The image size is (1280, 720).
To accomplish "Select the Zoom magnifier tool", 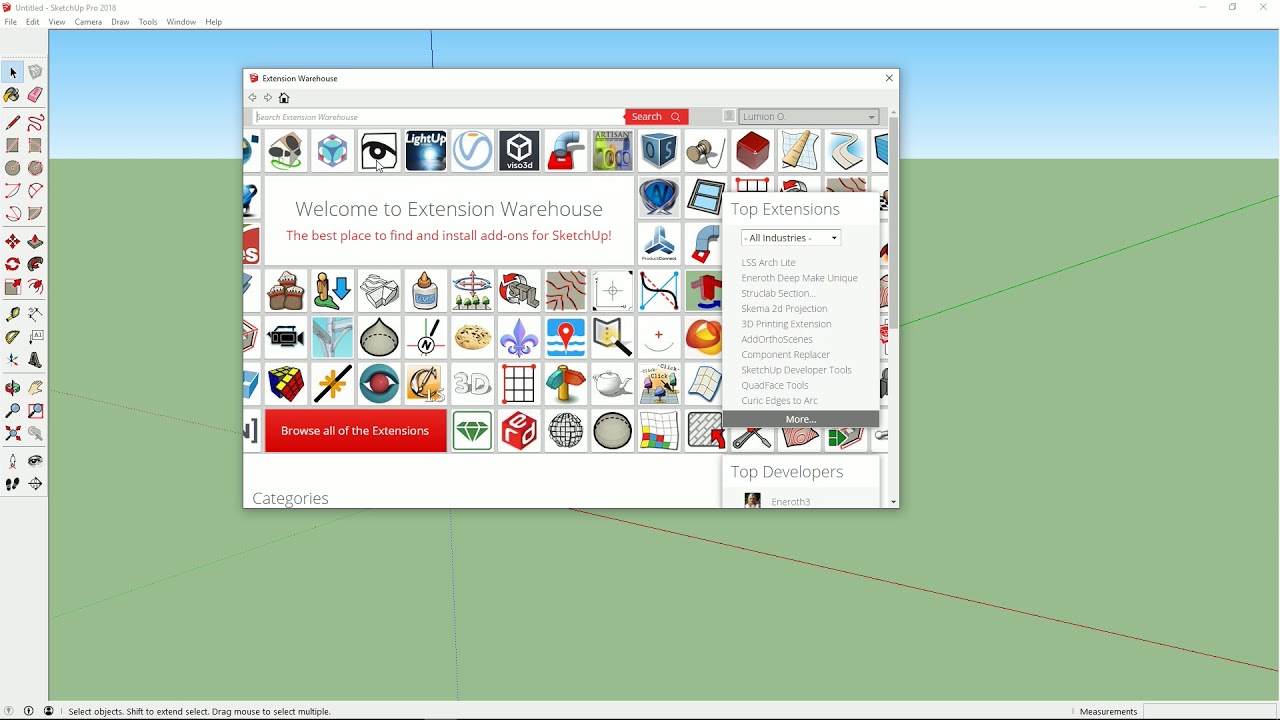I will 13,411.
